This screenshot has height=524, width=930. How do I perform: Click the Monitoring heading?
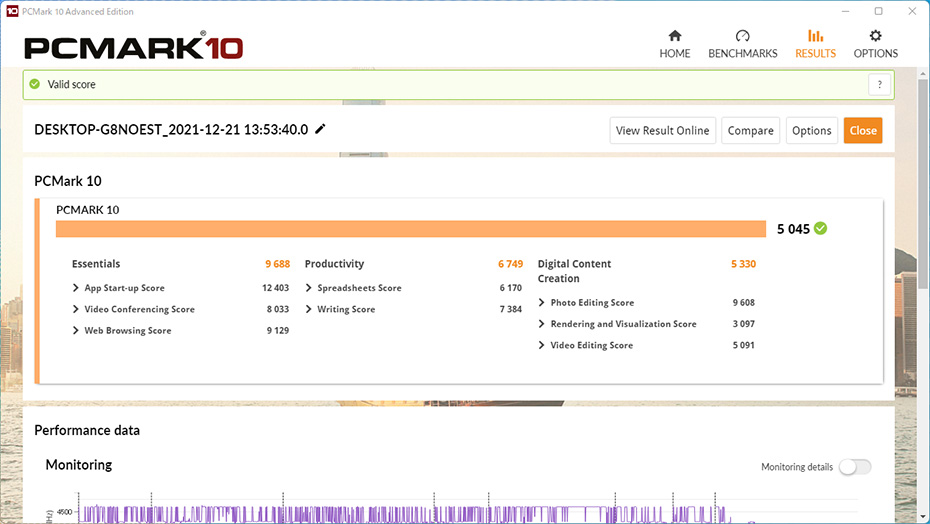79,465
